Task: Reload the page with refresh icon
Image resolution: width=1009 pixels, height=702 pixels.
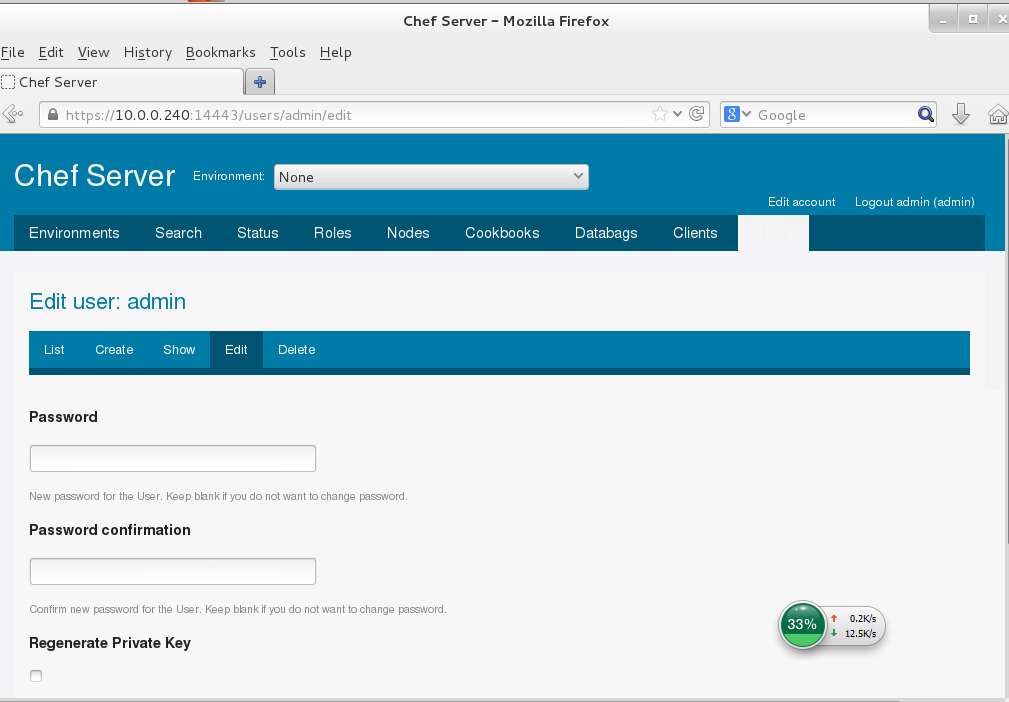Action: click(x=696, y=115)
